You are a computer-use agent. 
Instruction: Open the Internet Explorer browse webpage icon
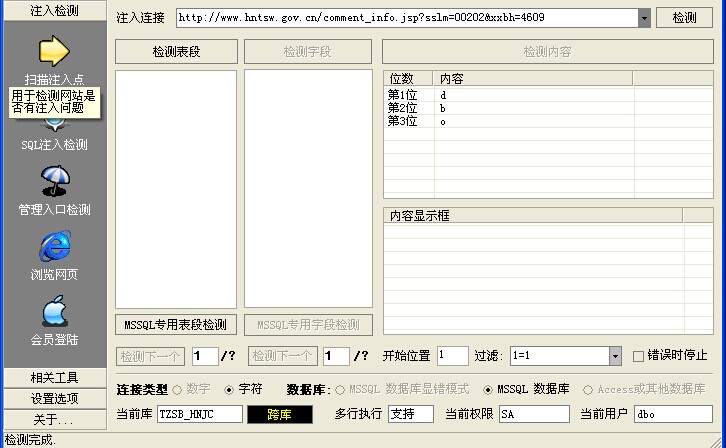click(55, 245)
